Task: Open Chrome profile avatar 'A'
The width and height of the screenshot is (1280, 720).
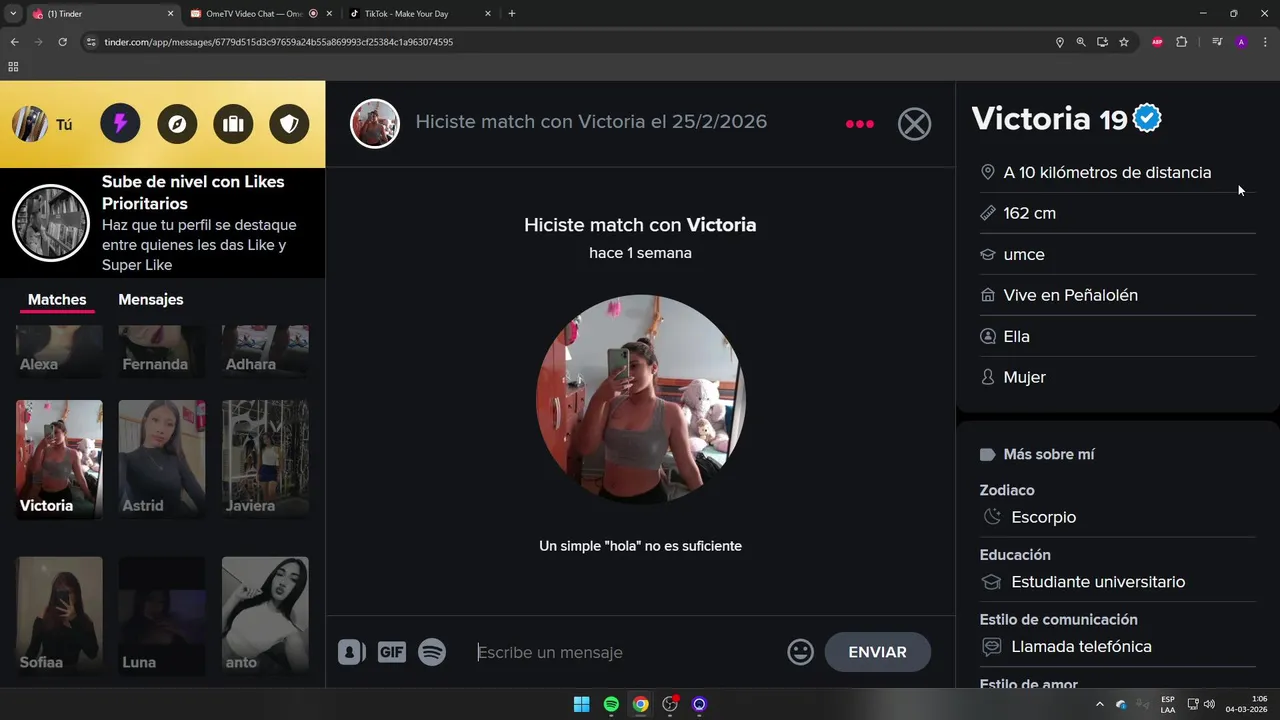Action: pyautogui.click(x=1241, y=42)
